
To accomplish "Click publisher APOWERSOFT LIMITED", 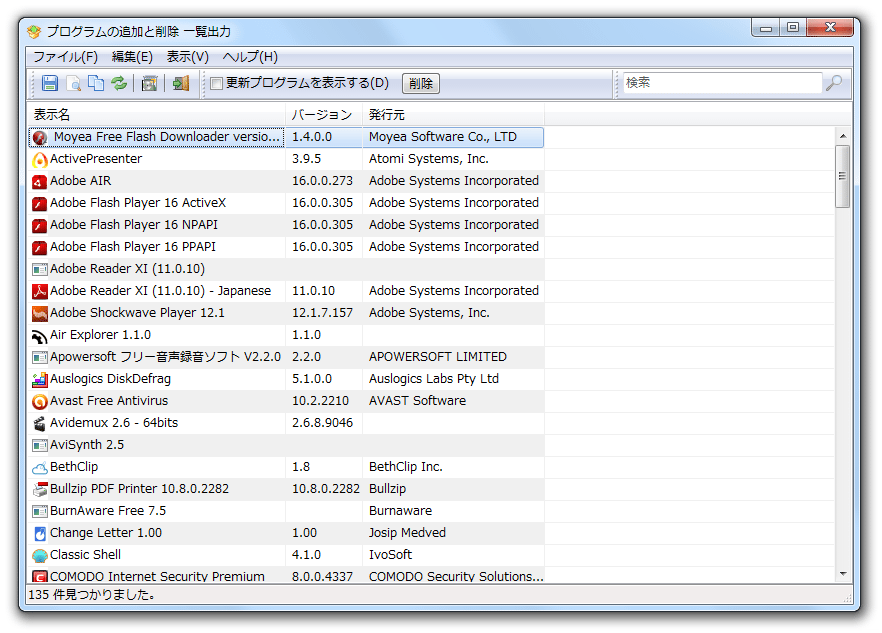I will [438, 357].
